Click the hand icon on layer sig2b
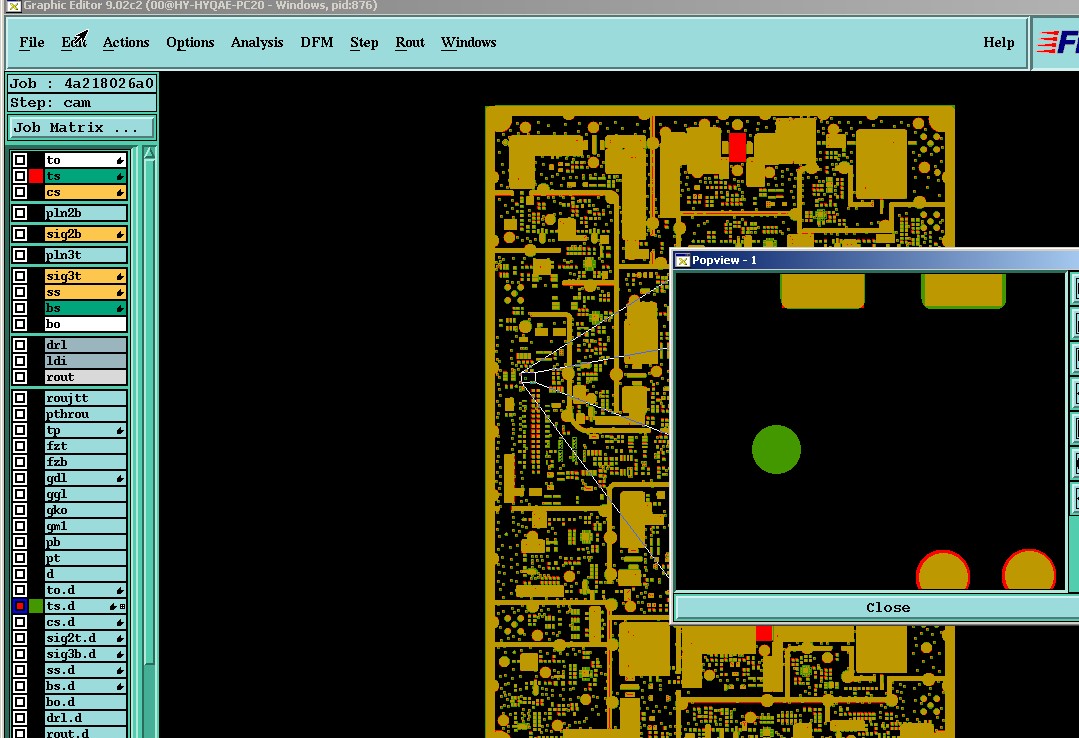 click(120, 235)
